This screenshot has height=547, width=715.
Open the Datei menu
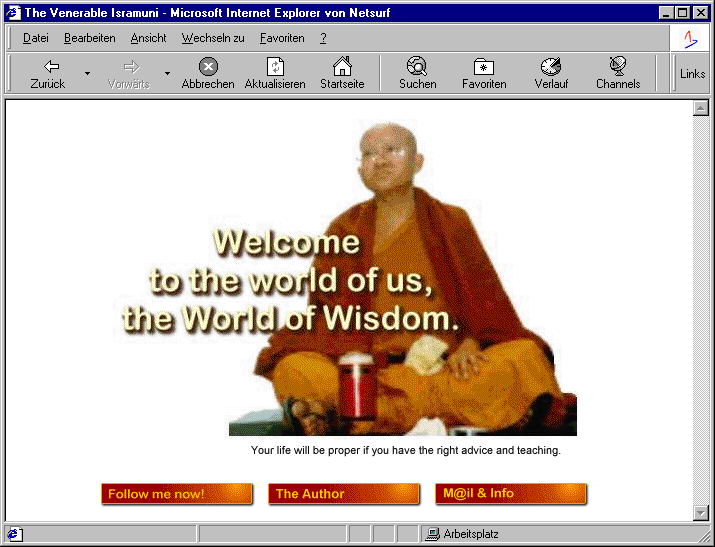(x=36, y=38)
